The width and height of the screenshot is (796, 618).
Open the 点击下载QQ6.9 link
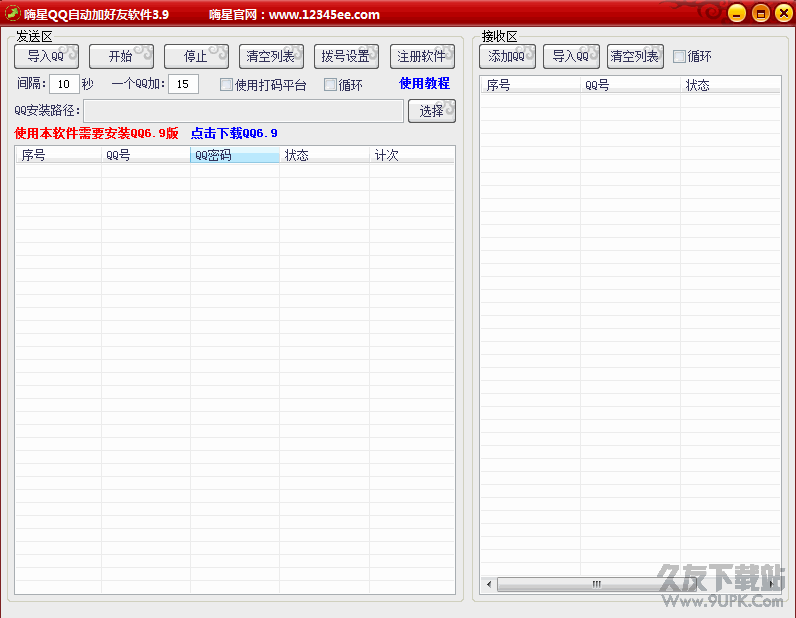pos(234,134)
